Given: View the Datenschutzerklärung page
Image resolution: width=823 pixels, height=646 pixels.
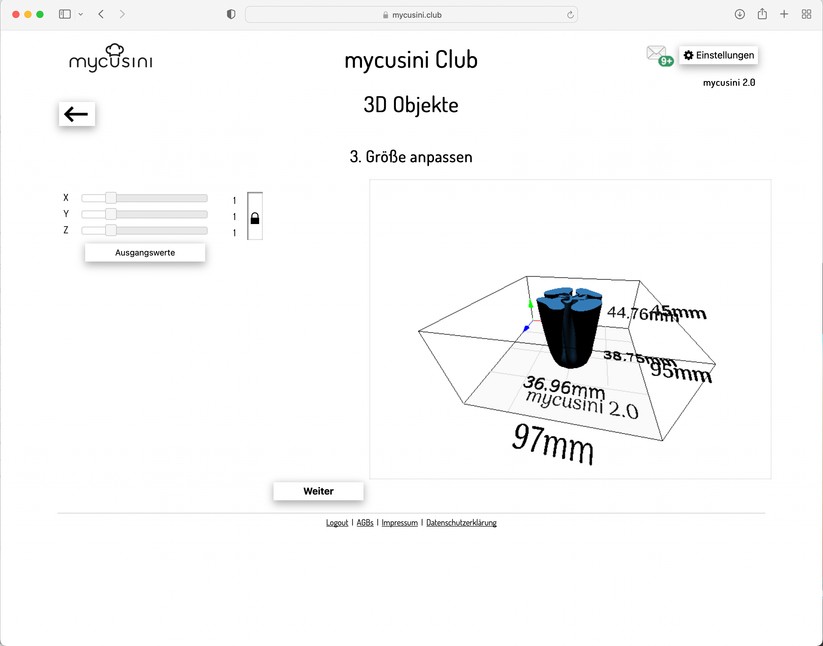Looking at the screenshot, I should click(461, 522).
